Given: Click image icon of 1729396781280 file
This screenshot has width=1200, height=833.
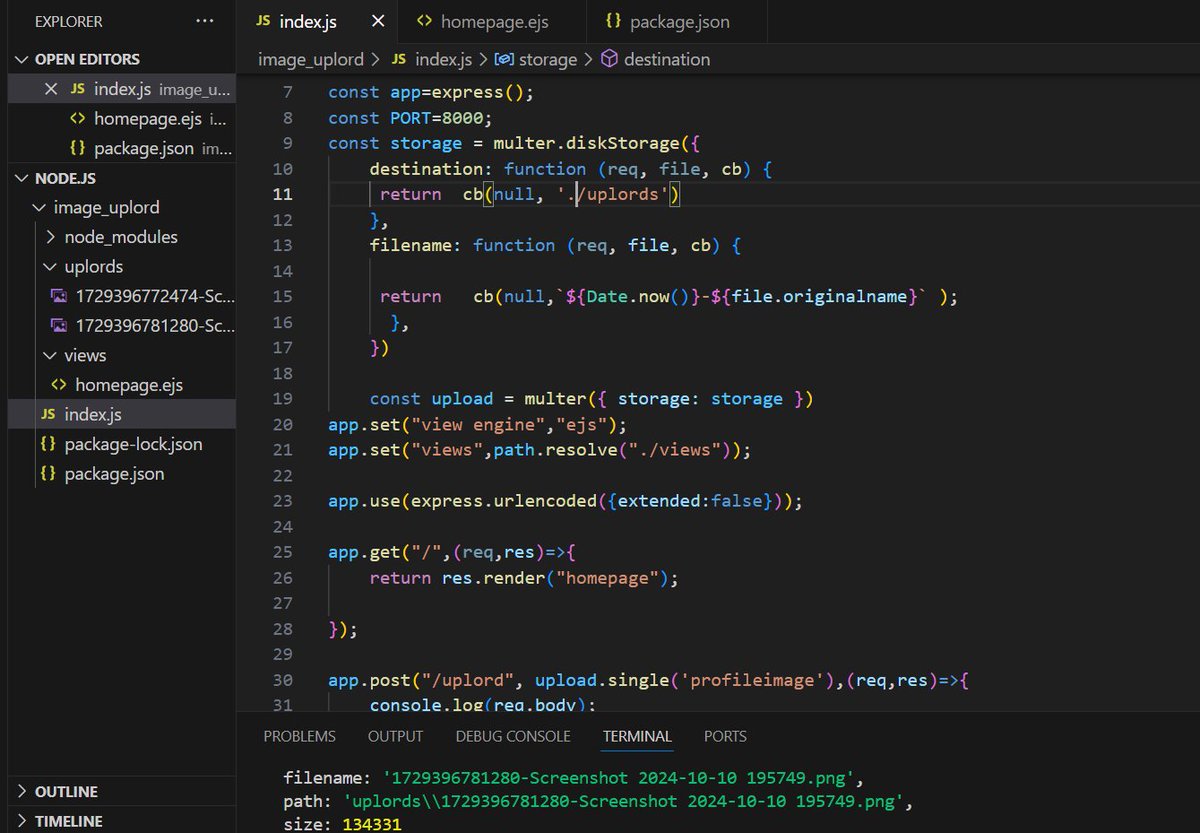Looking at the screenshot, I should pyautogui.click(x=59, y=326).
